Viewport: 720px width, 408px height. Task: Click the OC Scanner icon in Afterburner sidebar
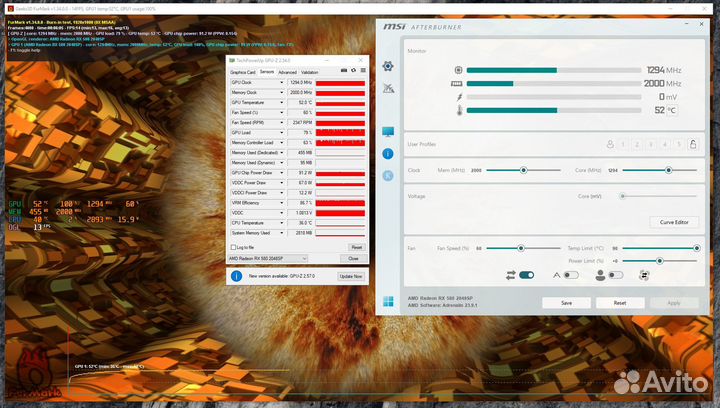click(x=388, y=88)
